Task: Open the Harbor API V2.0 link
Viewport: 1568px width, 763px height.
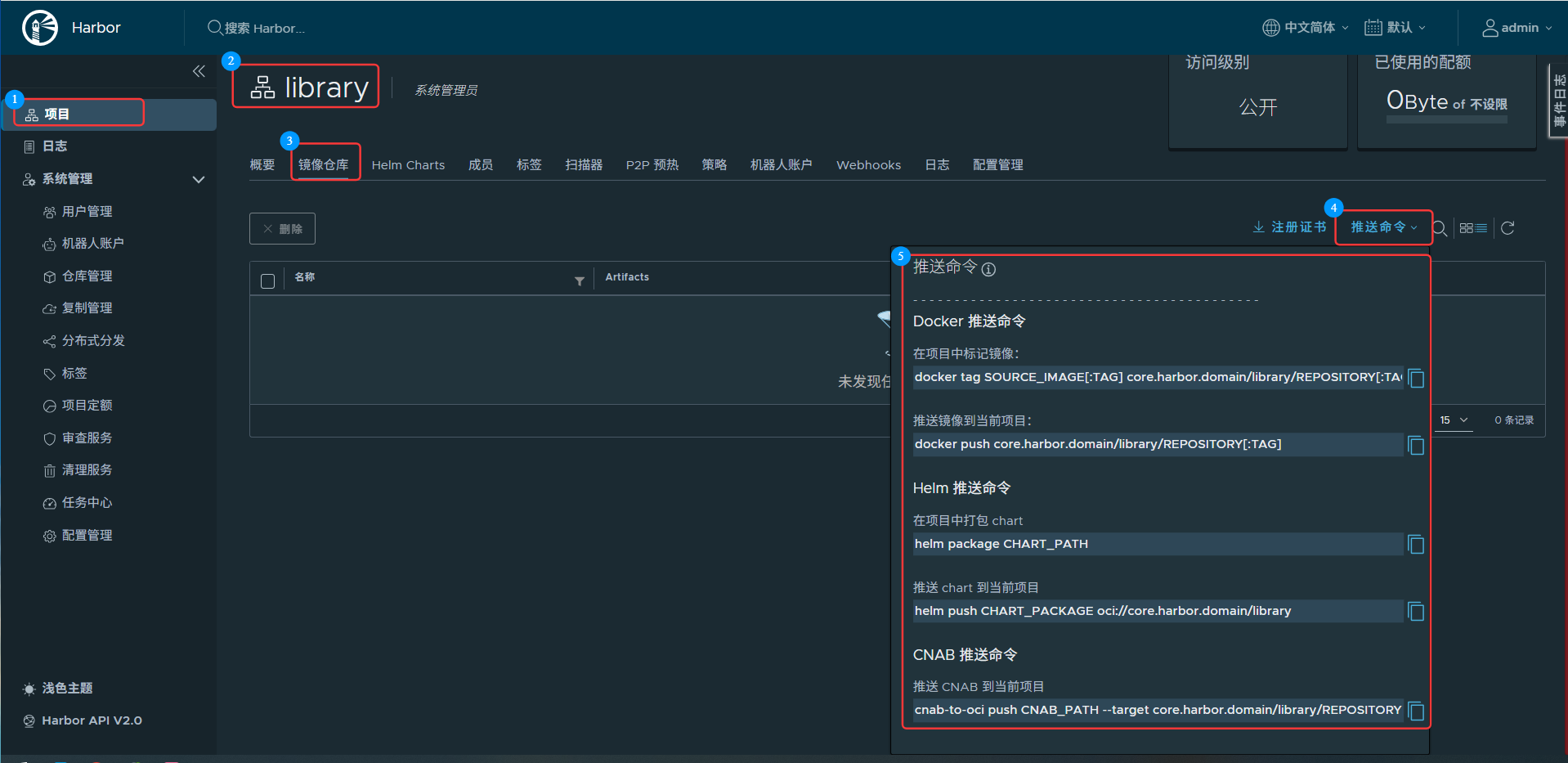Action: (x=83, y=720)
